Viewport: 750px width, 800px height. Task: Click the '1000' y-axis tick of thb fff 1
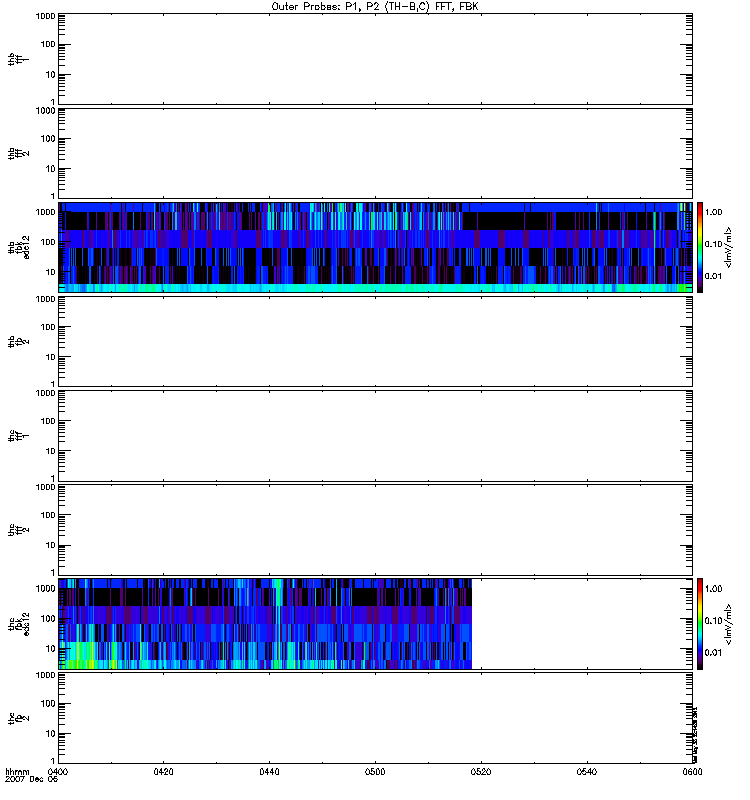pos(45,16)
